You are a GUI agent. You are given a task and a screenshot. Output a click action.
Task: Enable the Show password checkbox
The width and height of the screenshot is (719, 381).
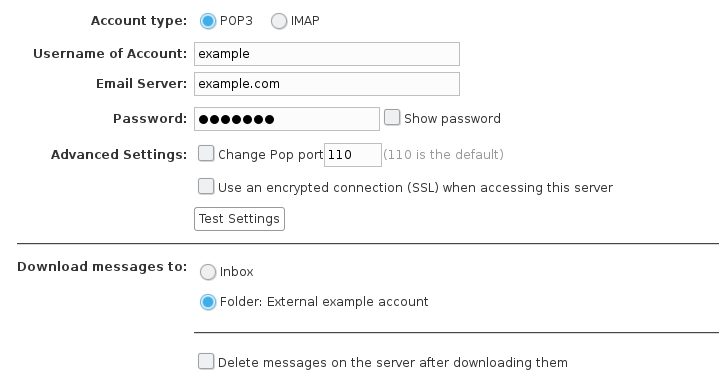pyautogui.click(x=392, y=117)
